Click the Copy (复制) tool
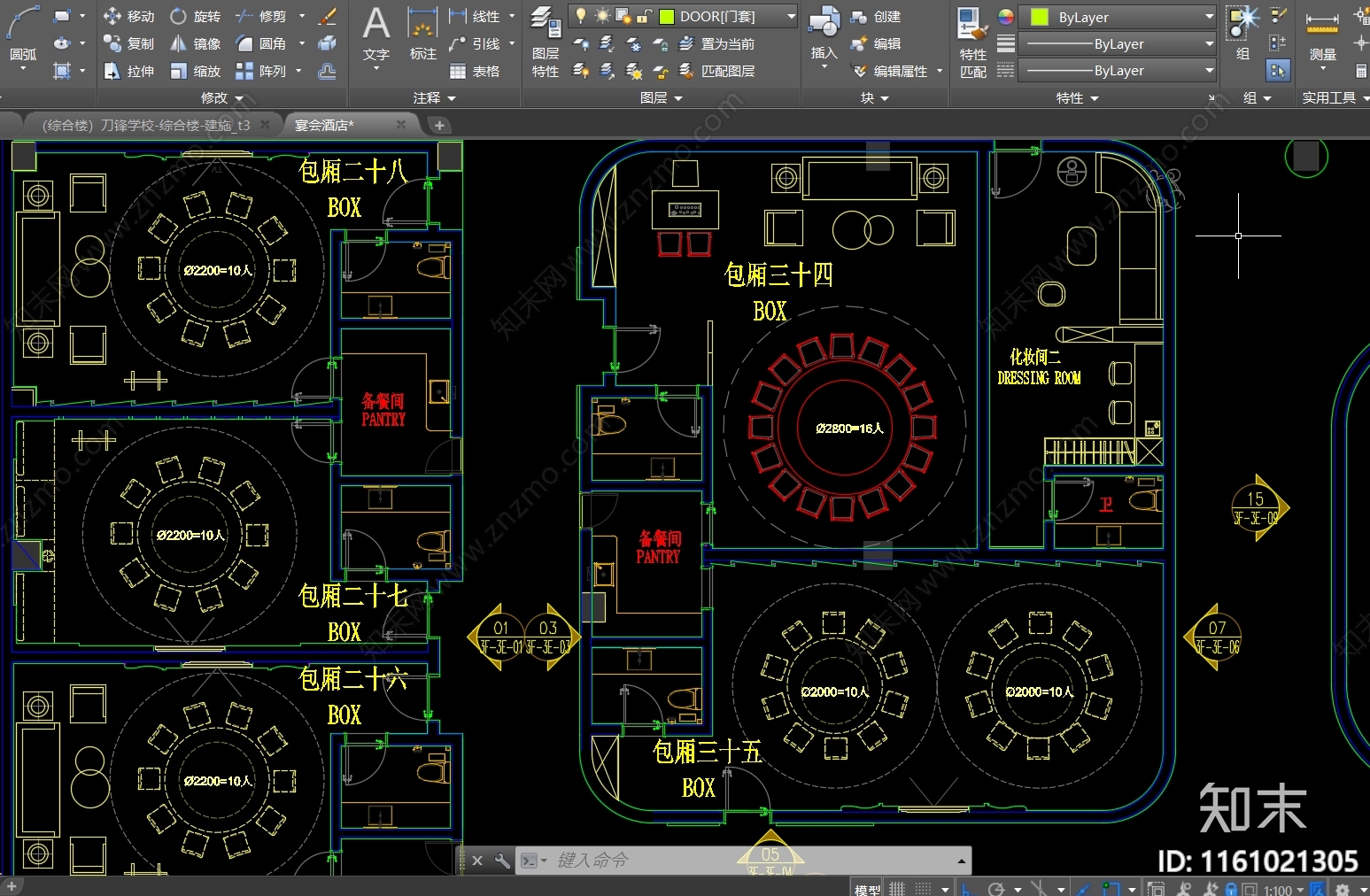Image resolution: width=1370 pixels, height=896 pixels. pyautogui.click(x=129, y=43)
